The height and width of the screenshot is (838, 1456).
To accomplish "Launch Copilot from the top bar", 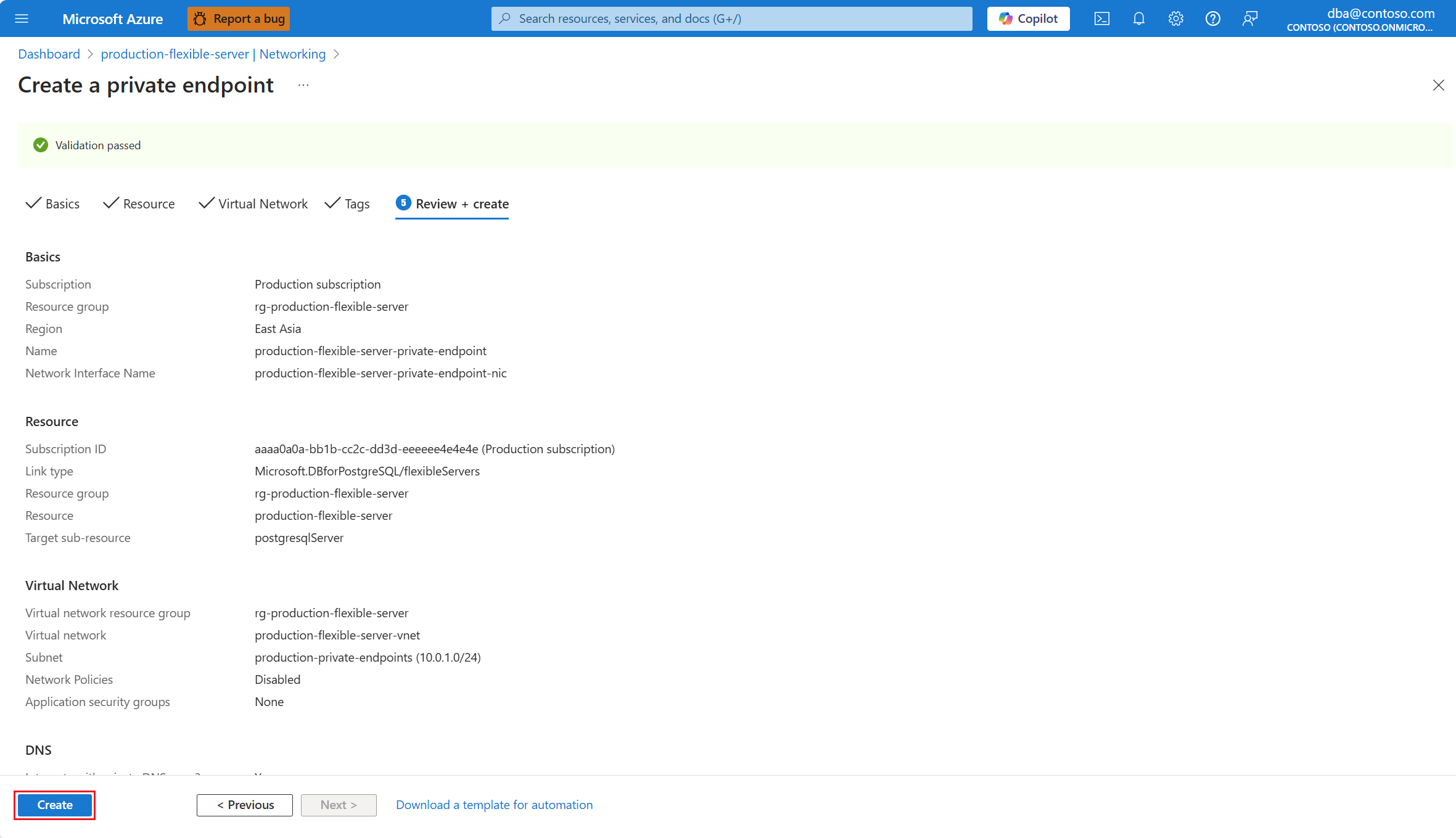I will pyautogui.click(x=1028, y=18).
